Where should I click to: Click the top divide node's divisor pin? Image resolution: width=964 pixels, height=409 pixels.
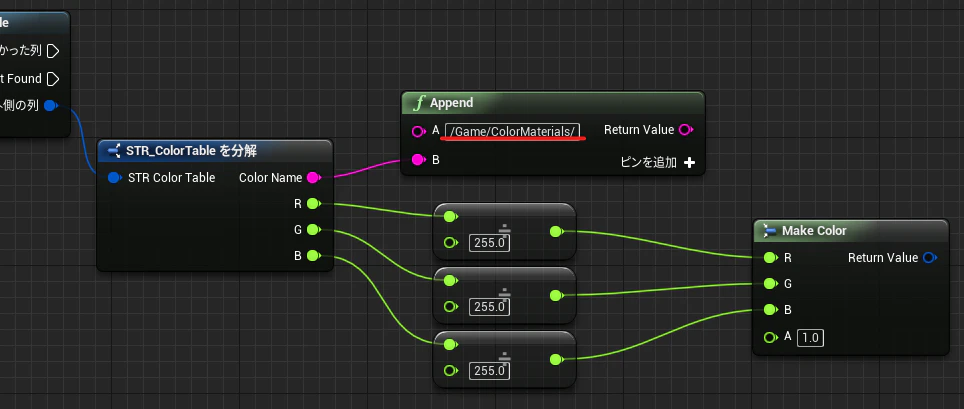pos(450,242)
